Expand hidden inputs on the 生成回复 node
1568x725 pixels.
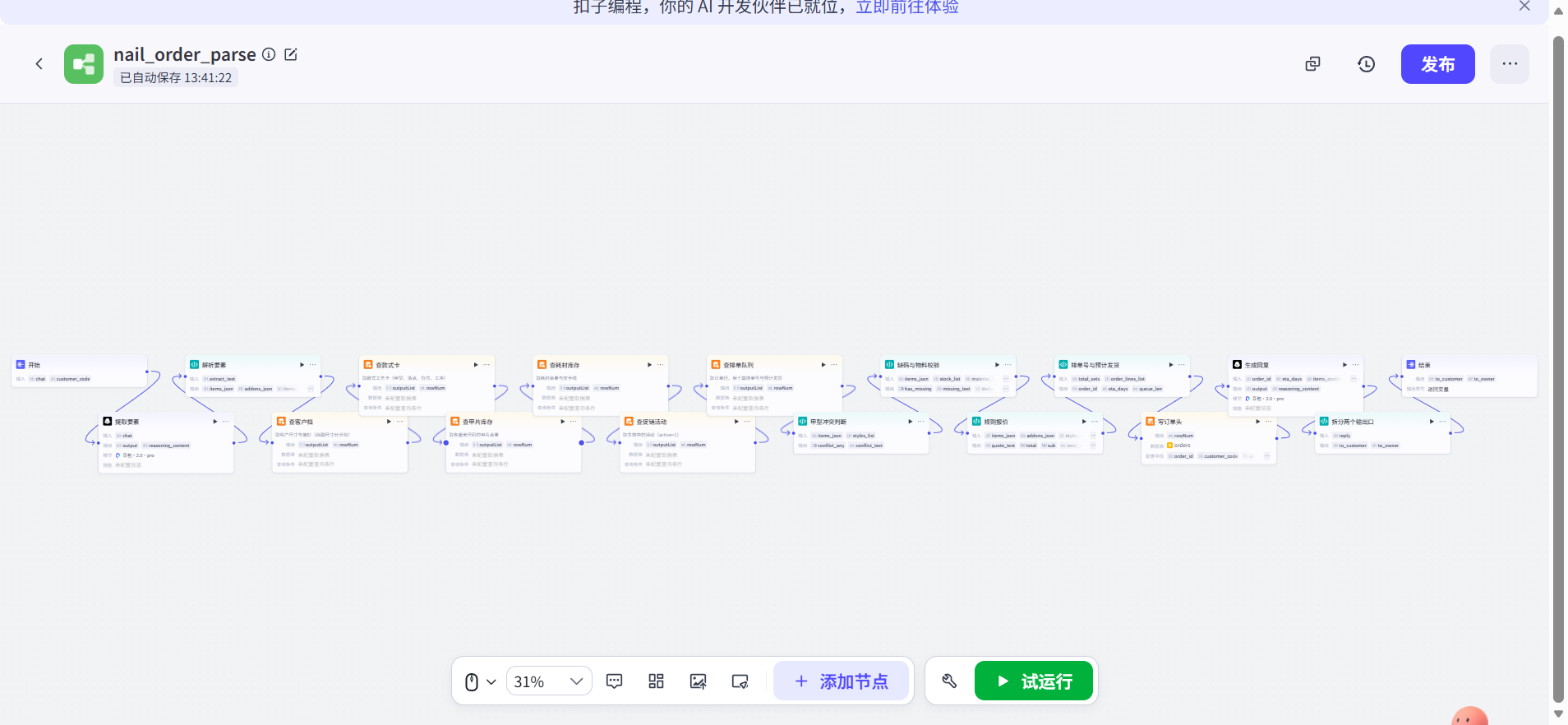coord(1354,379)
